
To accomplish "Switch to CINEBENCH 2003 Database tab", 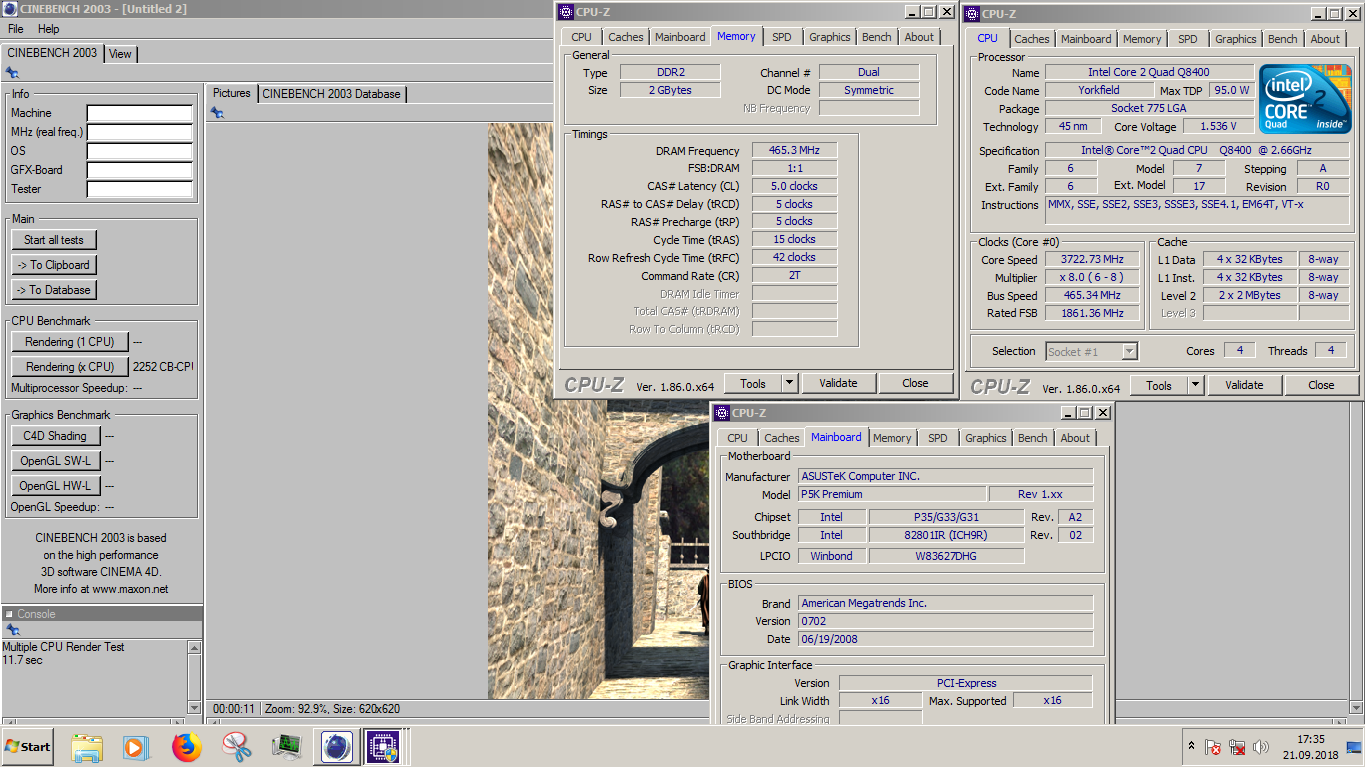I will (x=331, y=94).
